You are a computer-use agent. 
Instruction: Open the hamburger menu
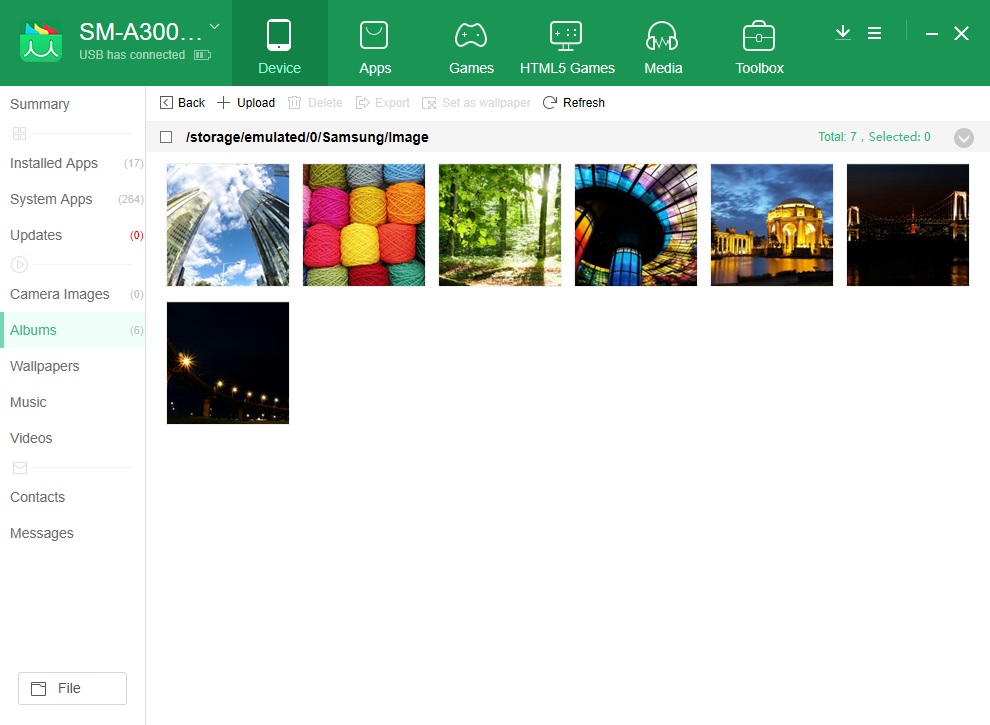point(875,32)
